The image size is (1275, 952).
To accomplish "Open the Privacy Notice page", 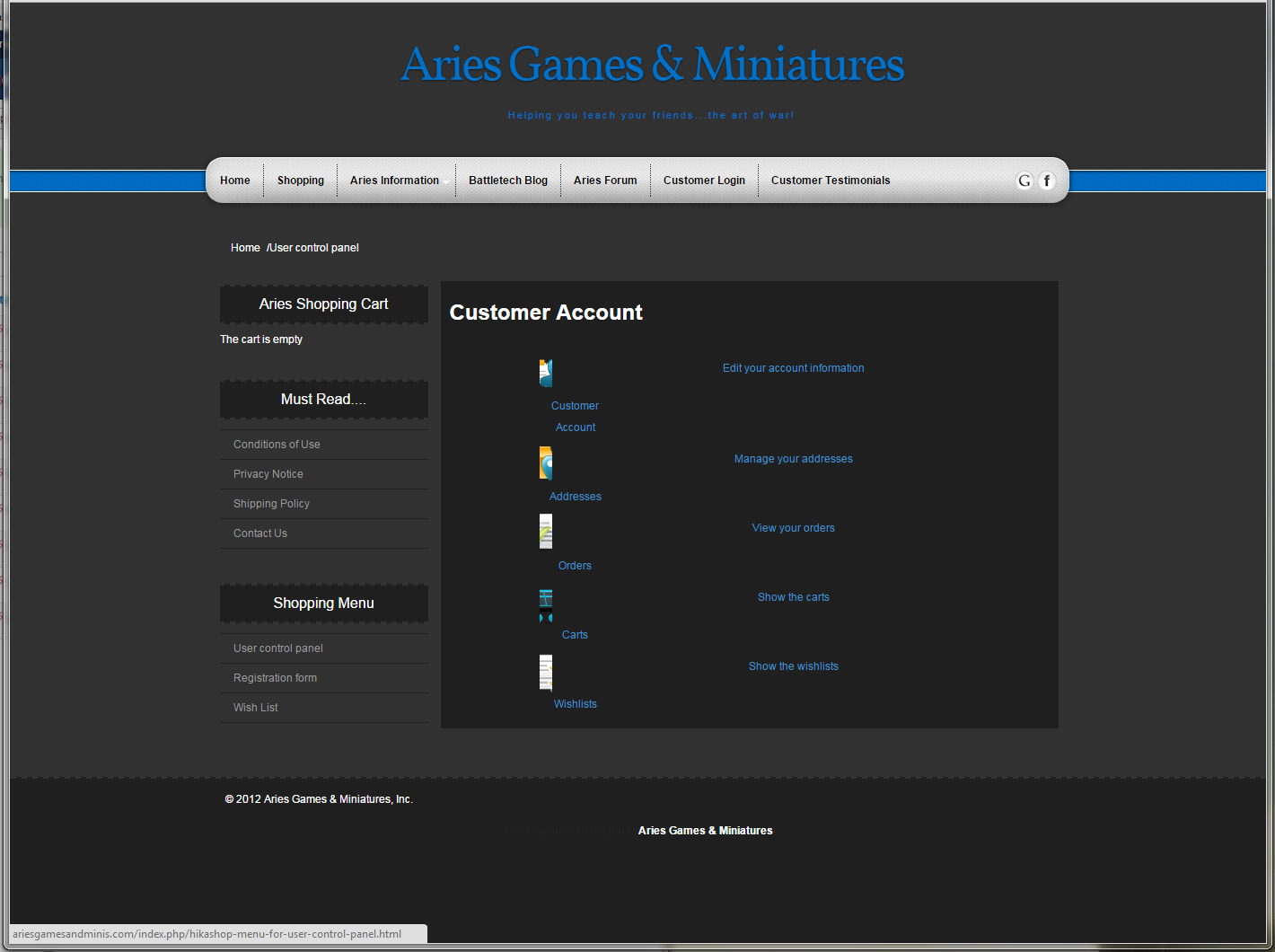I will coord(268,474).
